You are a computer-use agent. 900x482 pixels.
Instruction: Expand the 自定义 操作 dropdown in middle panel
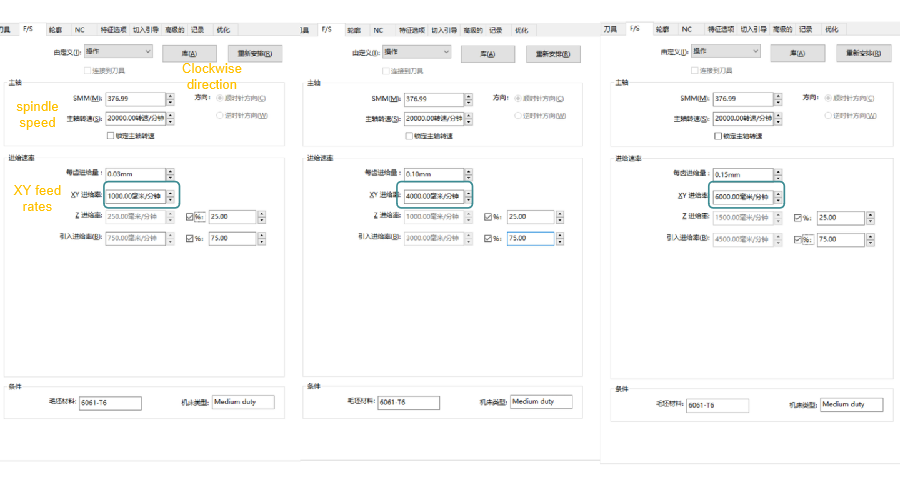coord(417,52)
